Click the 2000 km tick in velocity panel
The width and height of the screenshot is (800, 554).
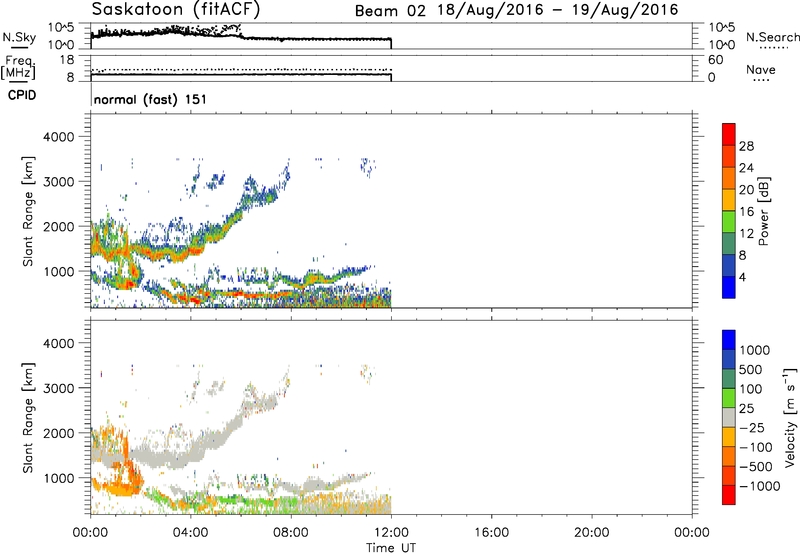point(59,433)
